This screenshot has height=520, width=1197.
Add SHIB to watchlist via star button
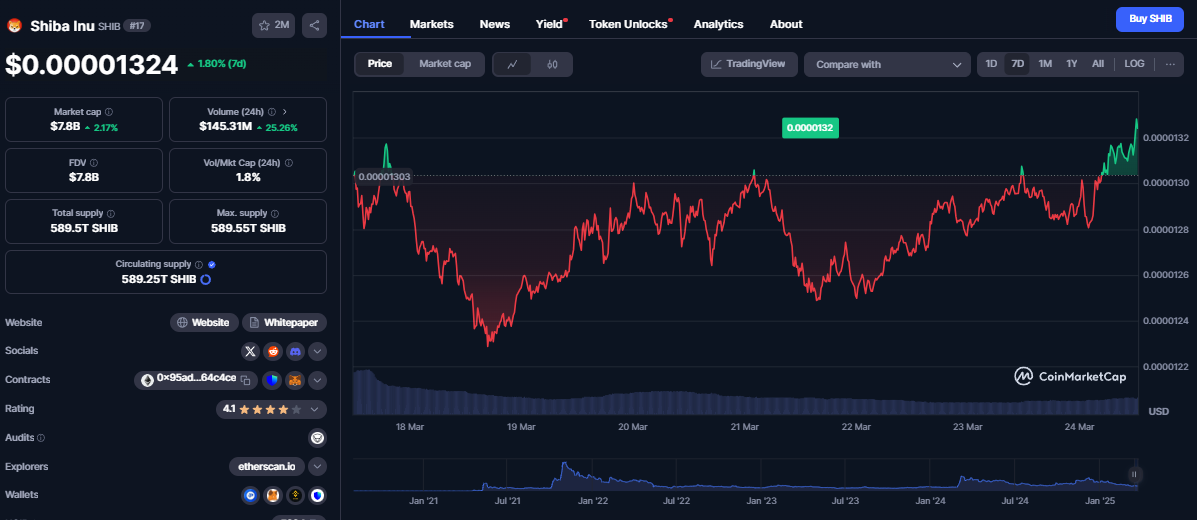pyautogui.click(x=273, y=25)
